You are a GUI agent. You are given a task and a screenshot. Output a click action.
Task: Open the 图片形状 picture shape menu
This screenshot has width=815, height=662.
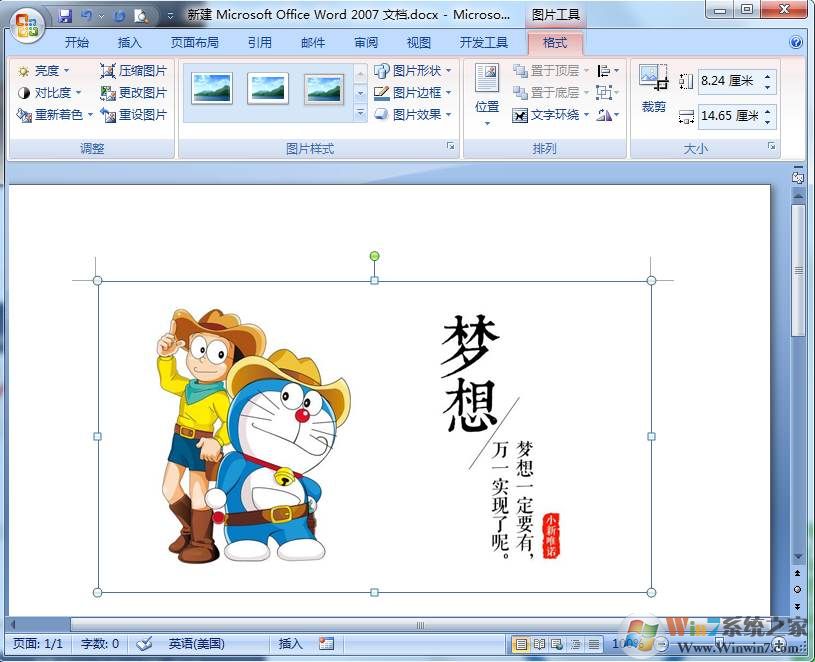412,71
